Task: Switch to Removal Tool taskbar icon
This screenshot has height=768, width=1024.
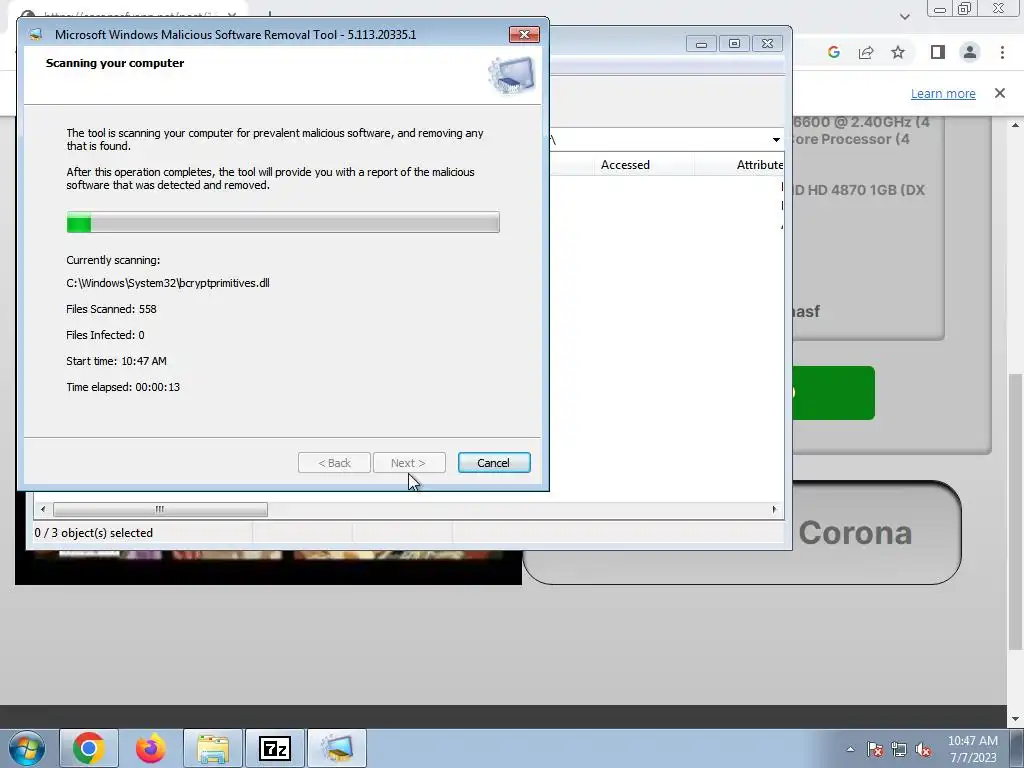Action: click(337, 748)
